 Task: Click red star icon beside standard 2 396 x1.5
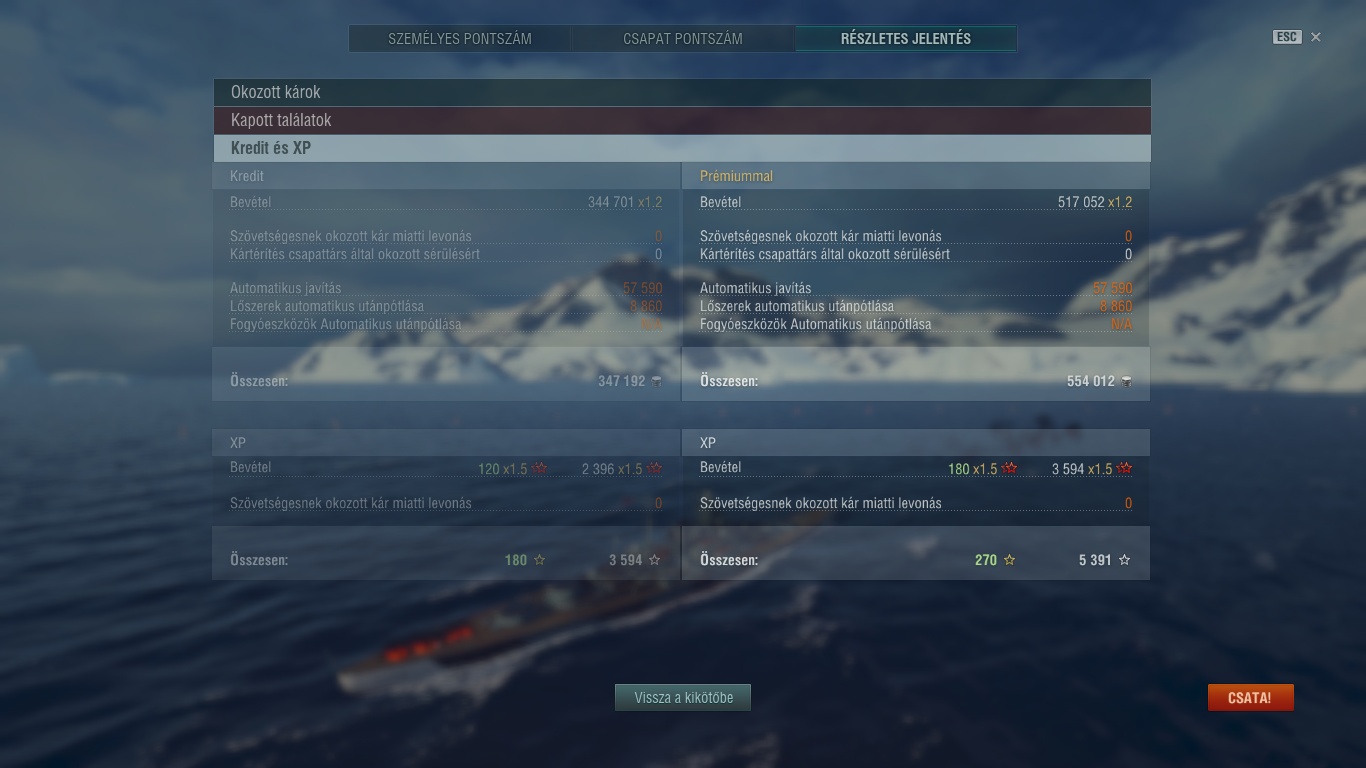[655, 468]
